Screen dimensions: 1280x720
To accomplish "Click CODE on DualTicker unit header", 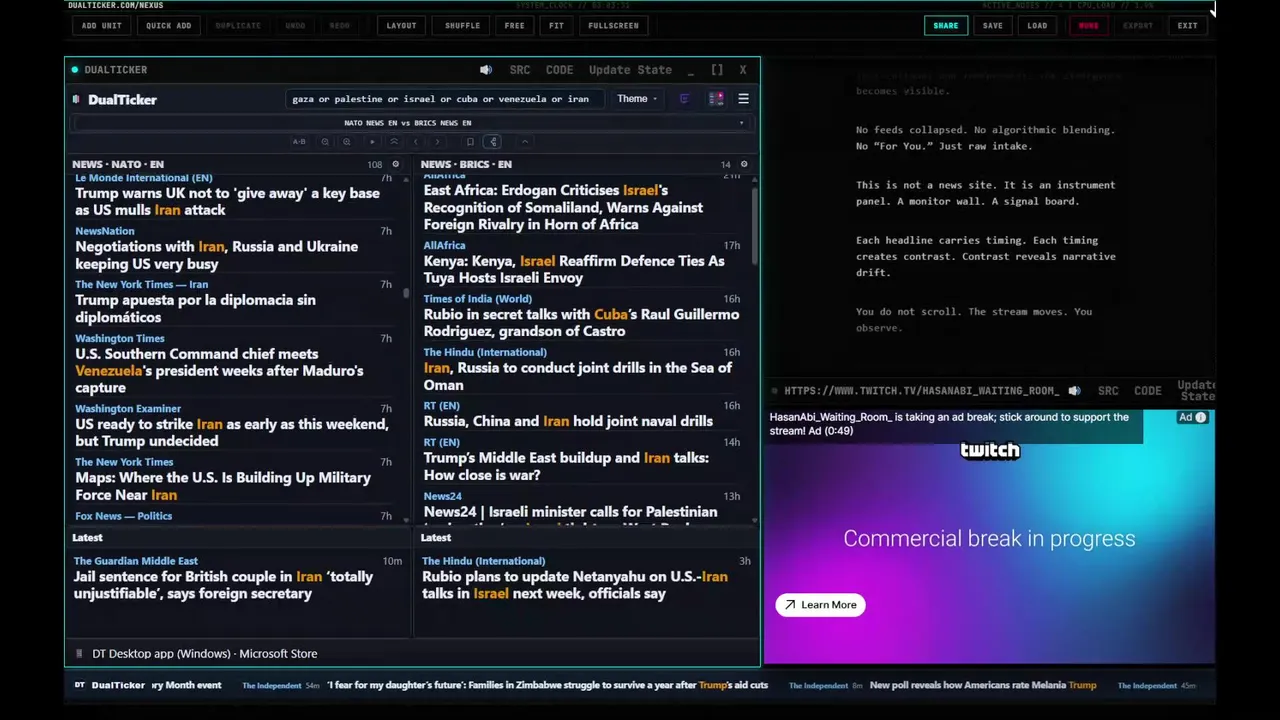I will [x=559, y=70].
